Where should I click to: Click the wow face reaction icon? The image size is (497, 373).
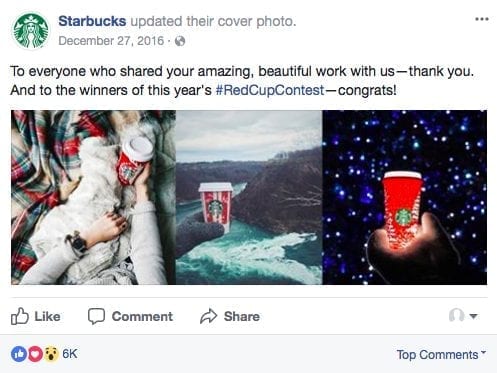coord(51,354)
